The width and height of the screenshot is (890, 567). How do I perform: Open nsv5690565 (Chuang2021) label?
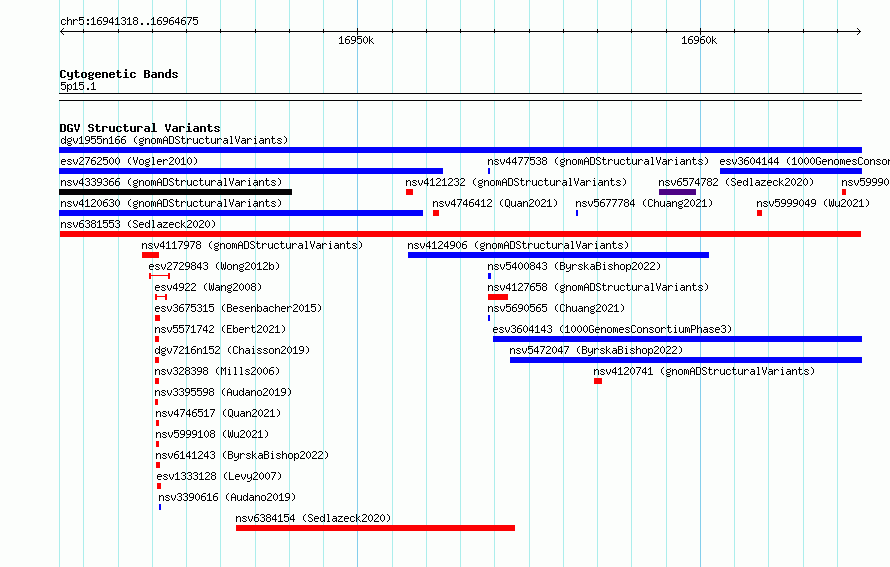point(556,308)
